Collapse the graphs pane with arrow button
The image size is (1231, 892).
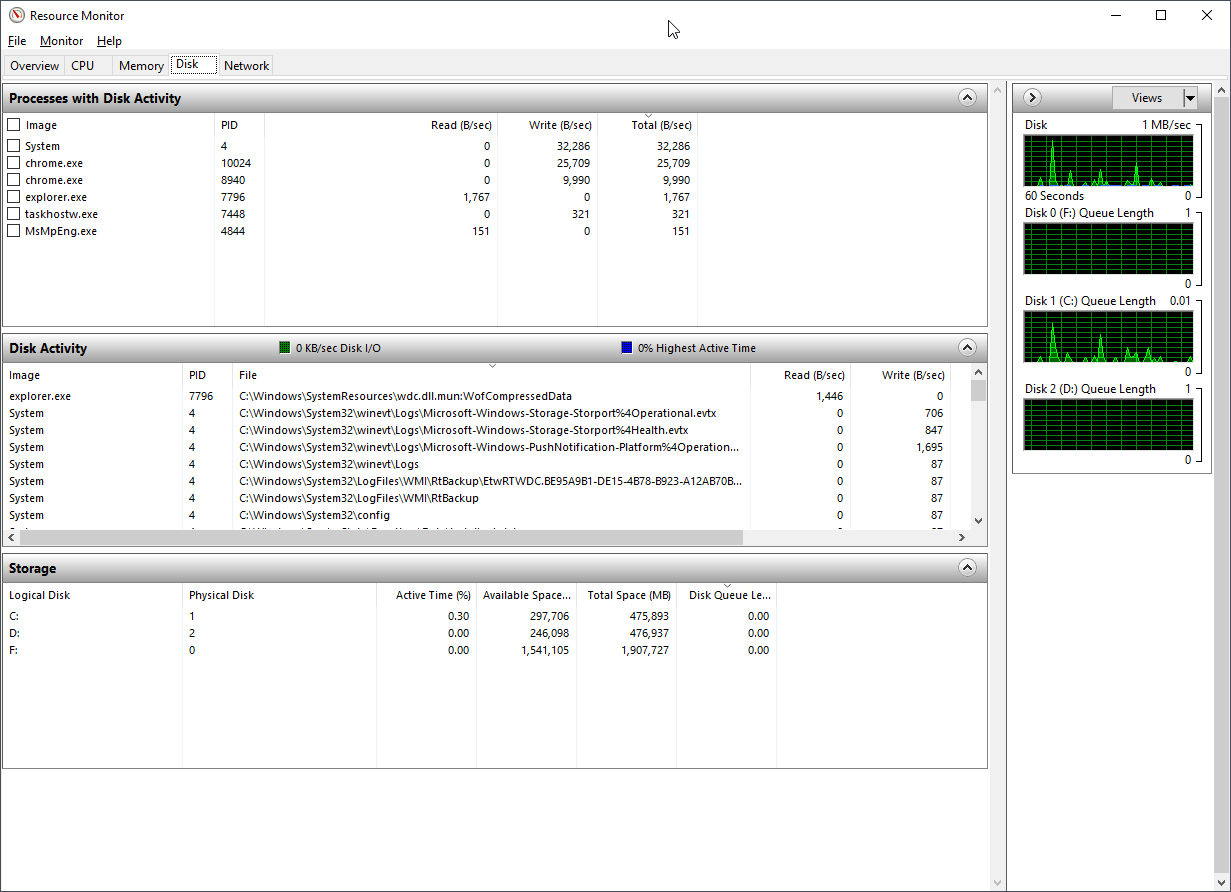1034,97
